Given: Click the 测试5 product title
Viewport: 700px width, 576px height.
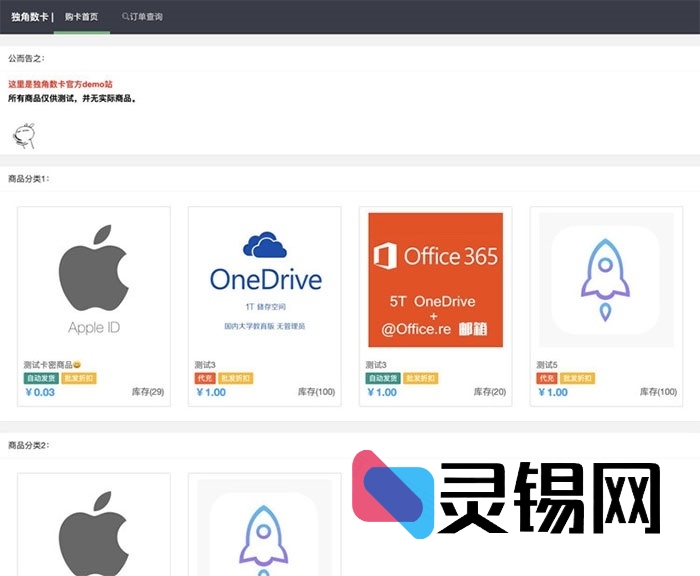Looking at the screenshot, I should (547, 365).
